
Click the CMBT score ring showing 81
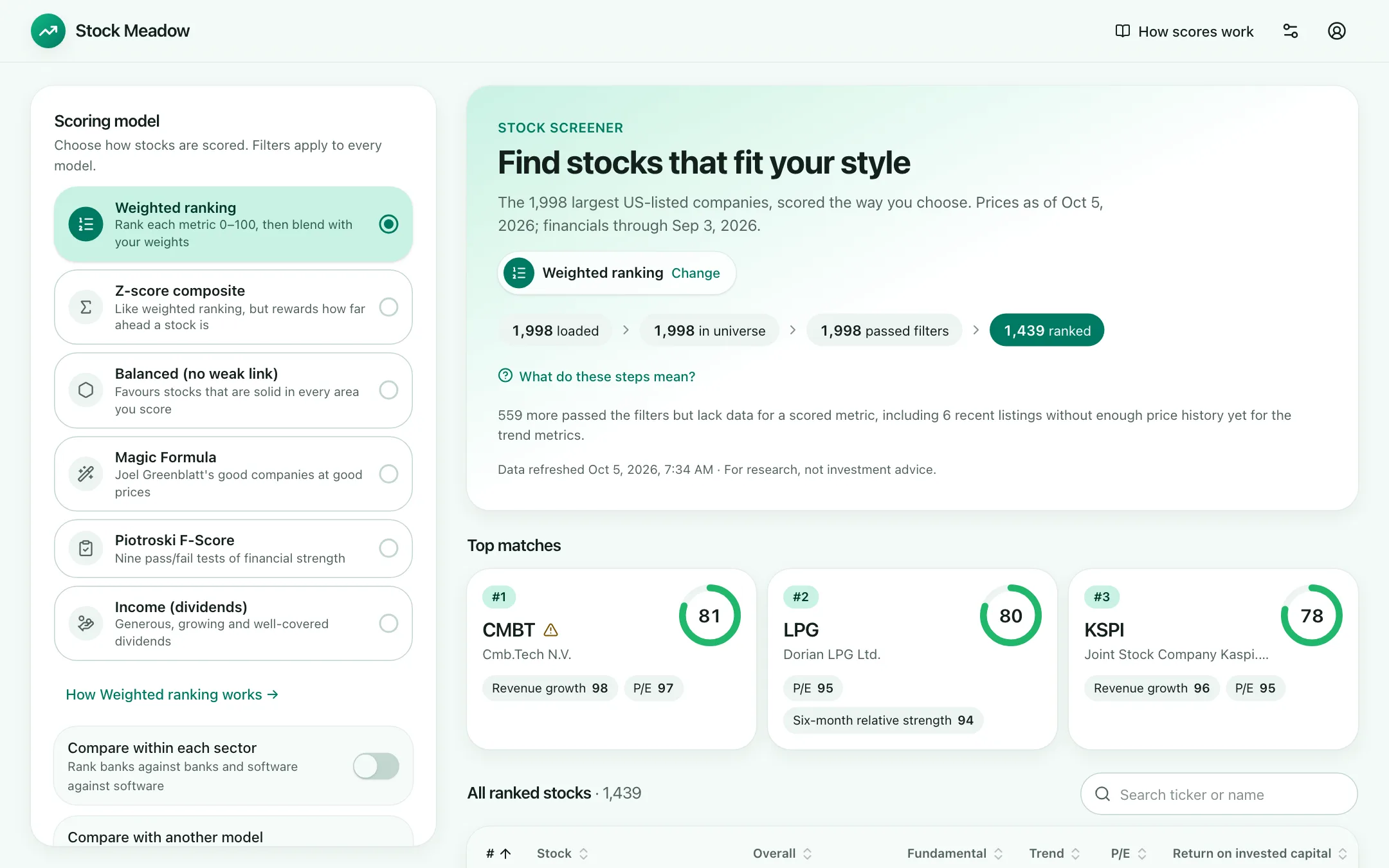709,615
